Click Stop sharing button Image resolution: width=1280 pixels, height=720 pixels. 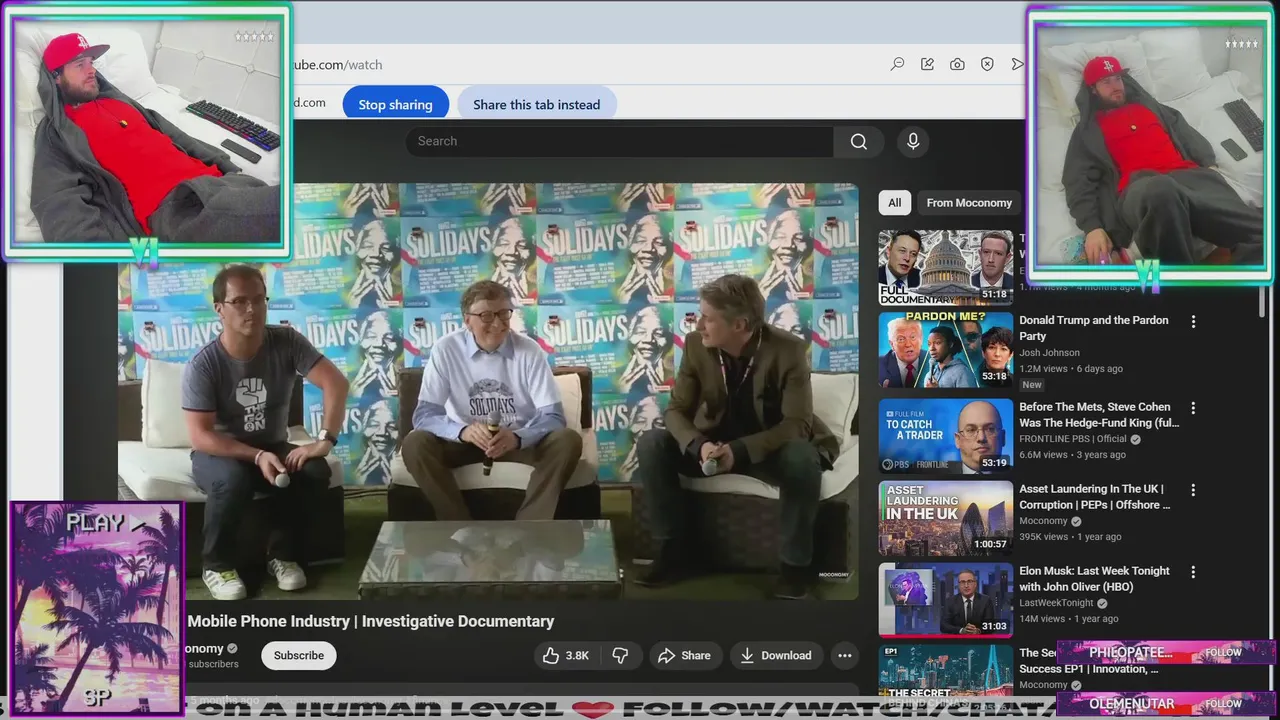pyautogui.click(x=395, y=104)
